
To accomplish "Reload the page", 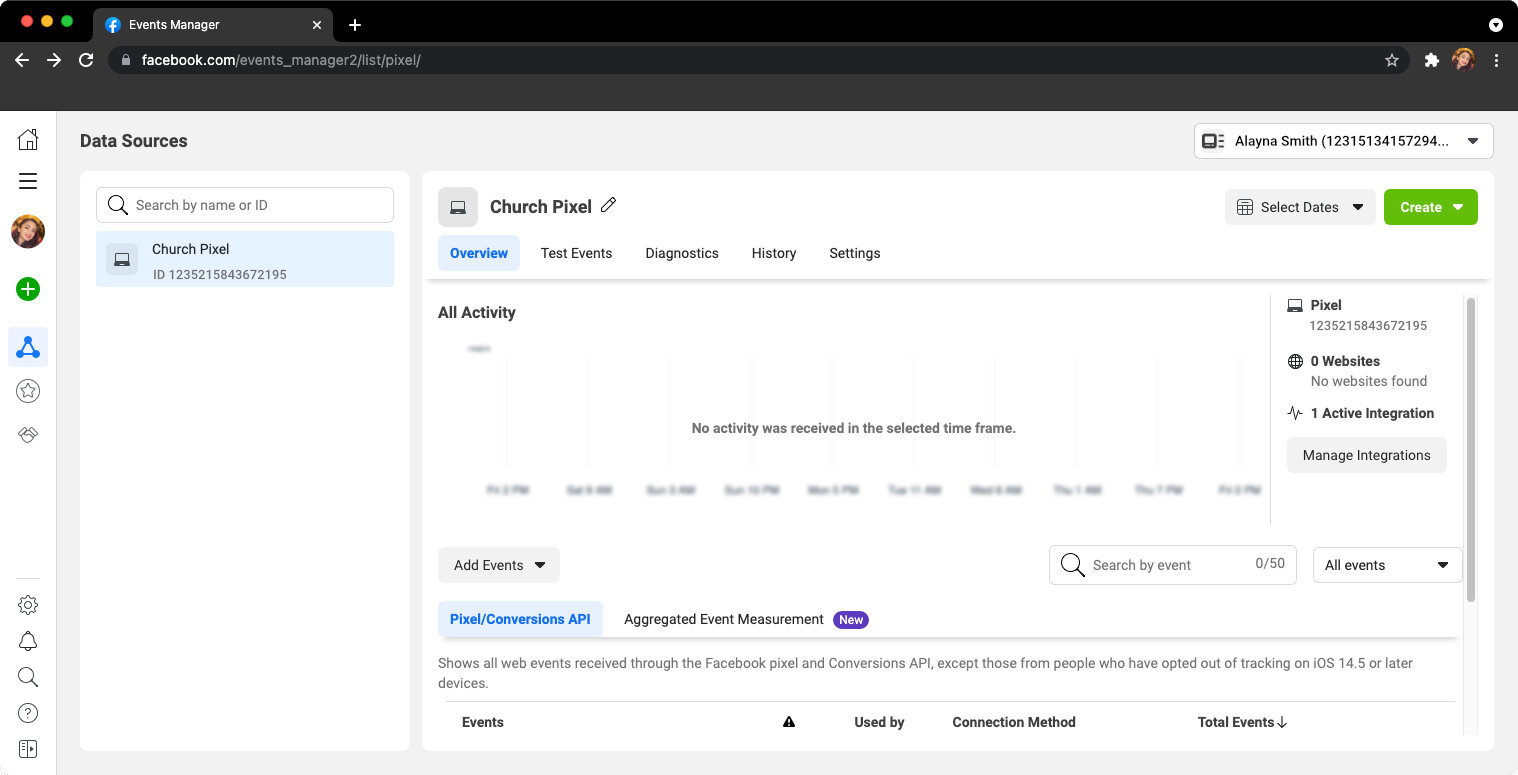I will click(86, 60).
